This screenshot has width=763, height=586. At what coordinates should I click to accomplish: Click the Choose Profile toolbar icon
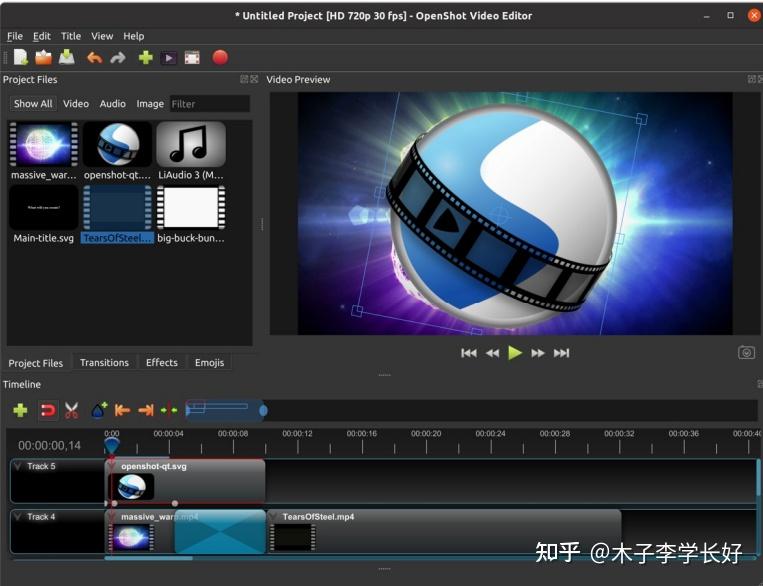click(169, 58)
